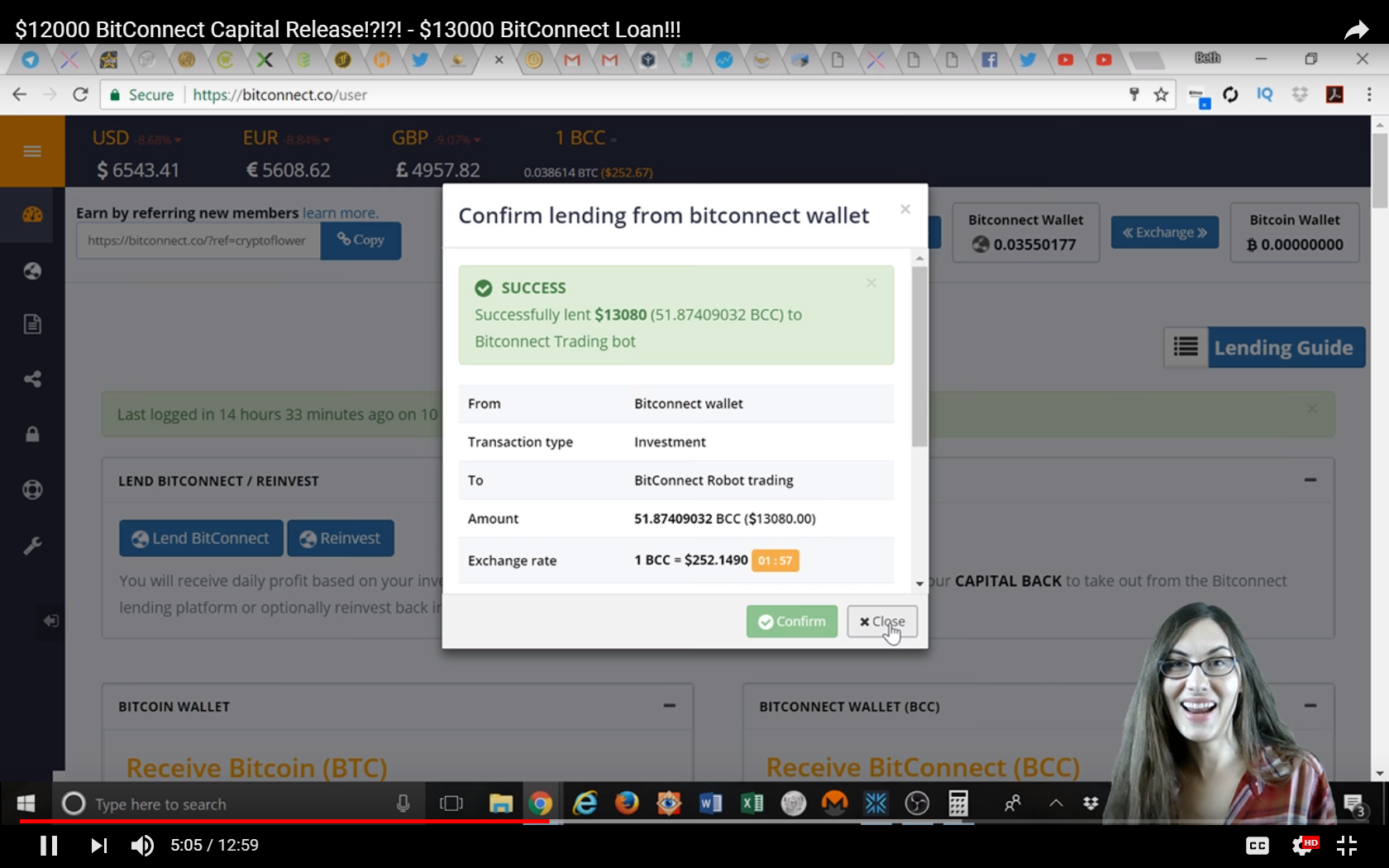Collapse the Lend Bitconnect / Reinvest panel
Image resolution: width=1389 pixels, height=868 pixels.
click(1310, 480)
